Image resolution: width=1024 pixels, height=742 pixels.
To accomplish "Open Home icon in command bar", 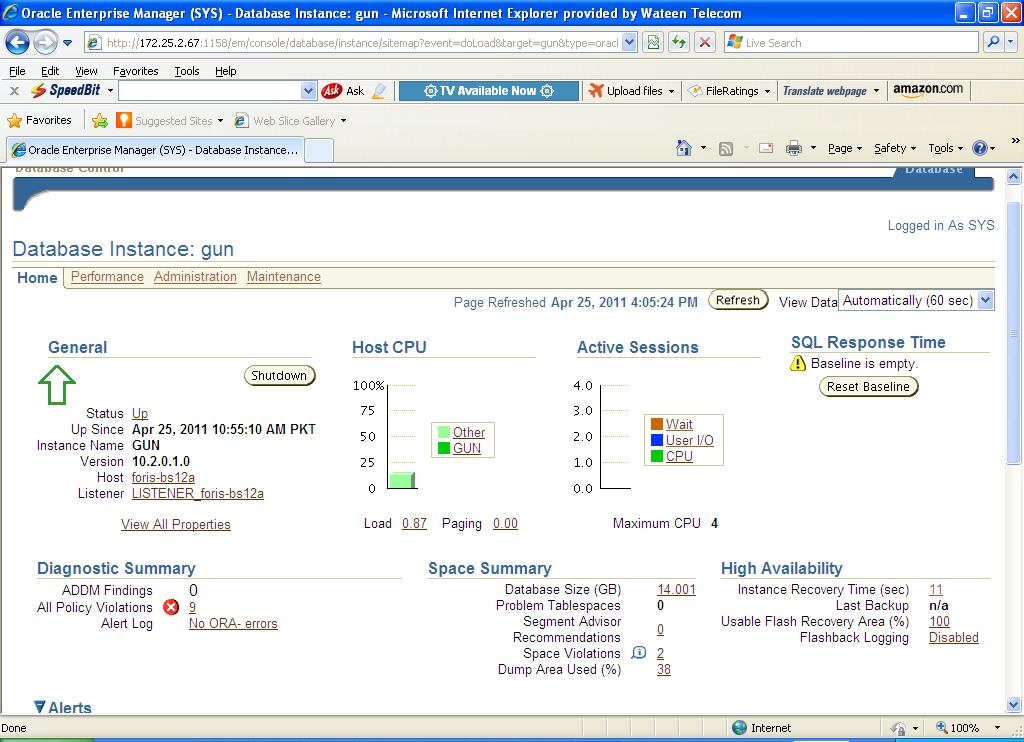I will click(x=684, y=148).
